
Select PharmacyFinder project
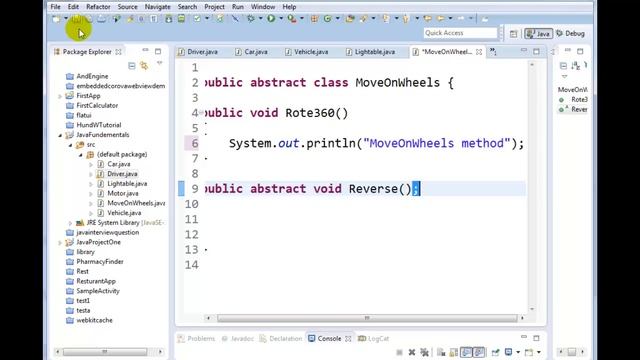click(100, 262)
